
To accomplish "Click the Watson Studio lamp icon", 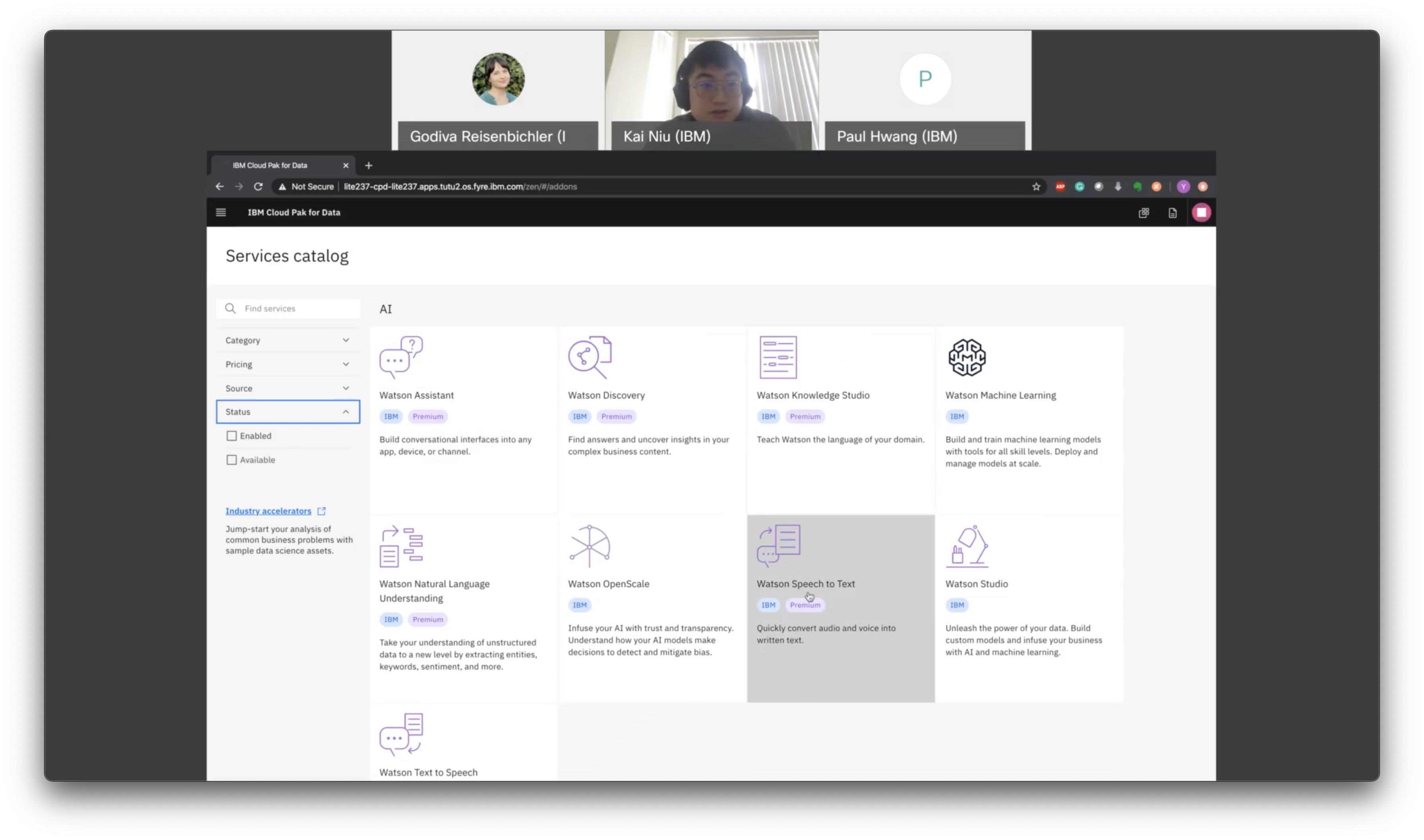I will click(x=967, y=546).
